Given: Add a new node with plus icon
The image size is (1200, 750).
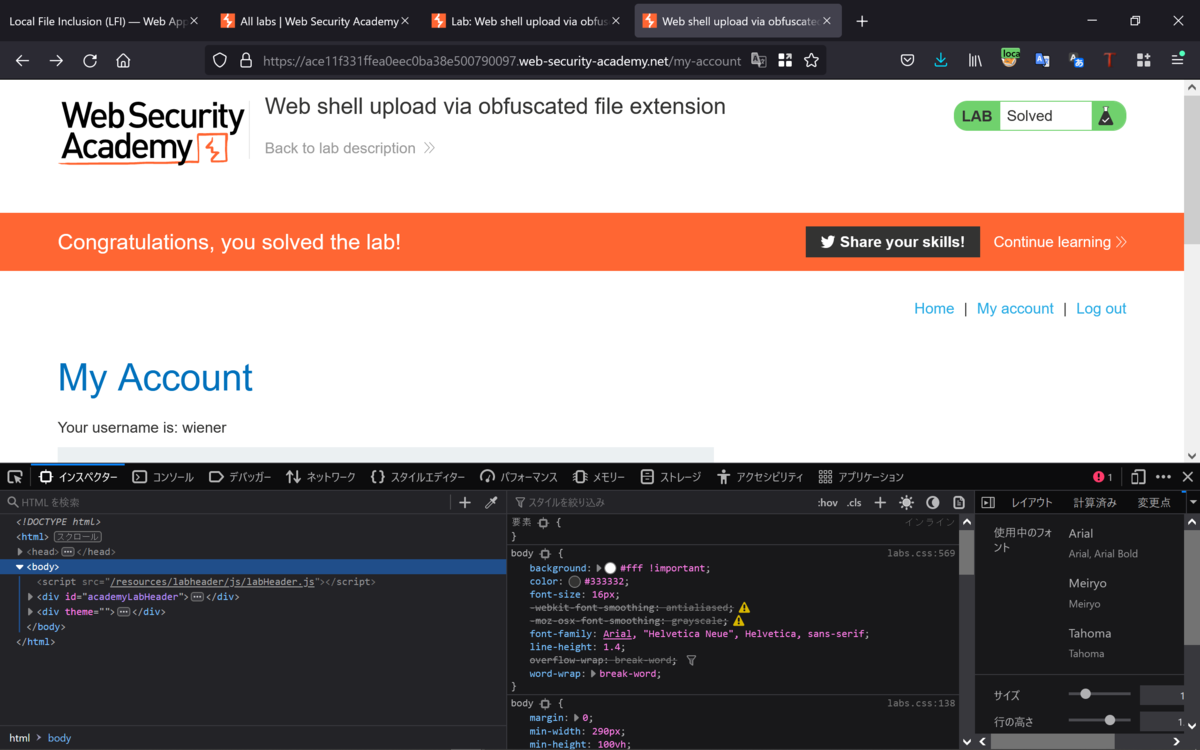Looking at the screenshot, I should pyautogui.click(x=465, y=503).
